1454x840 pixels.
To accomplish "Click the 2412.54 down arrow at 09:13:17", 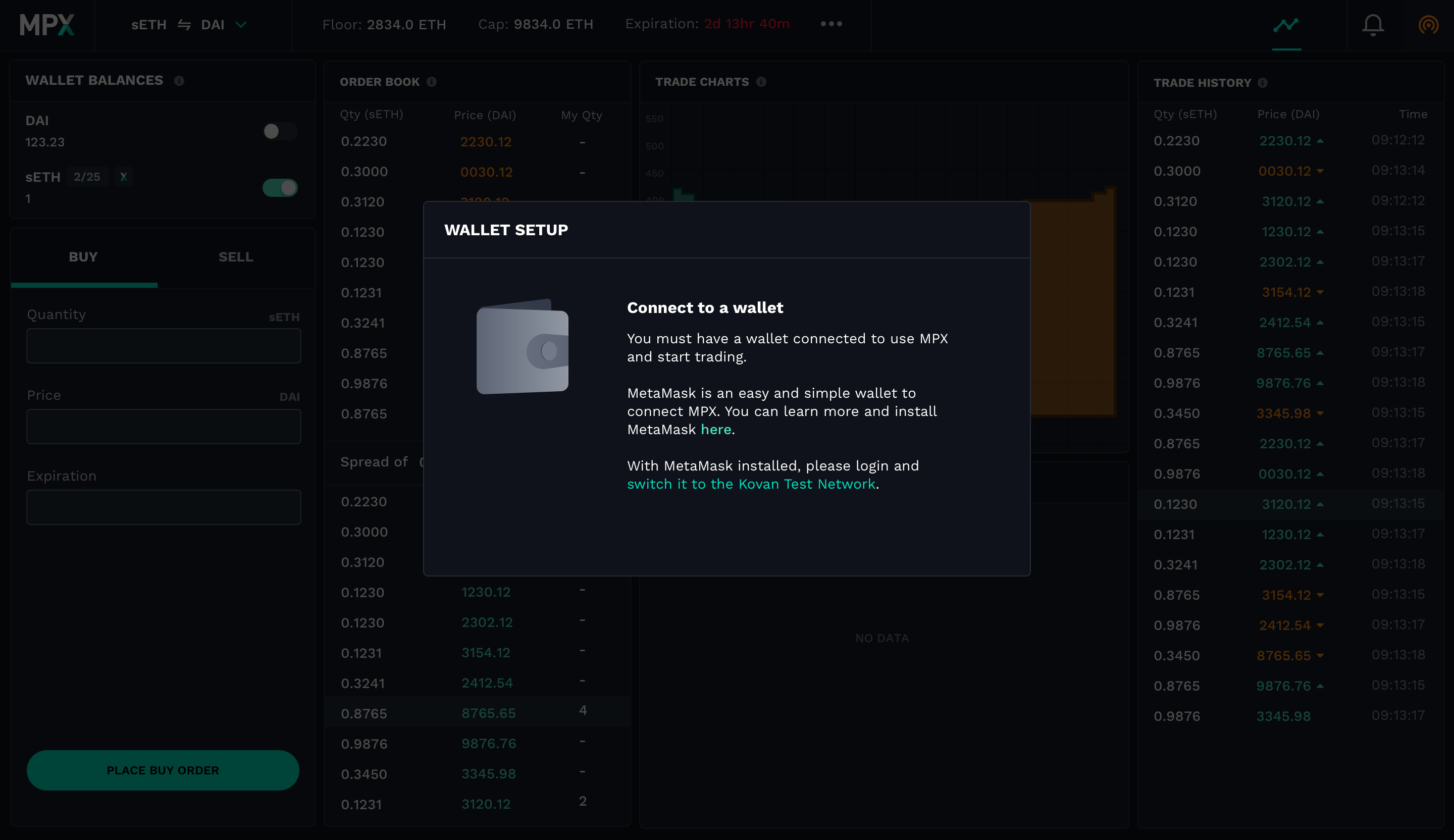I will pyautogui.click(x=1320, y=625).
